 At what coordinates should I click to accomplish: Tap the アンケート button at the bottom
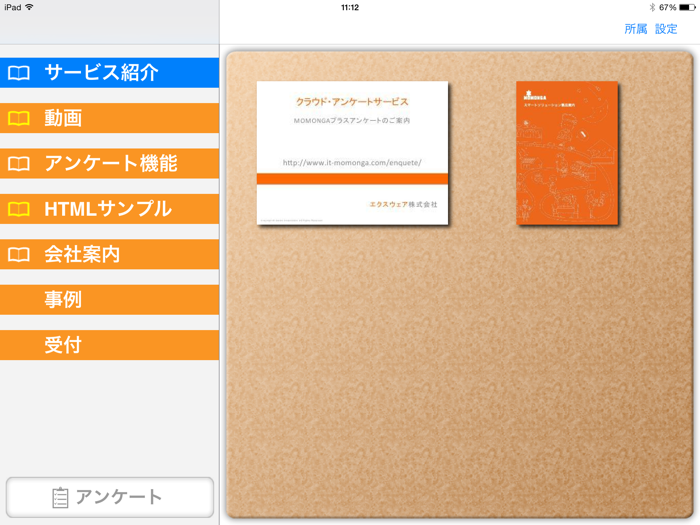click(110, 497)
